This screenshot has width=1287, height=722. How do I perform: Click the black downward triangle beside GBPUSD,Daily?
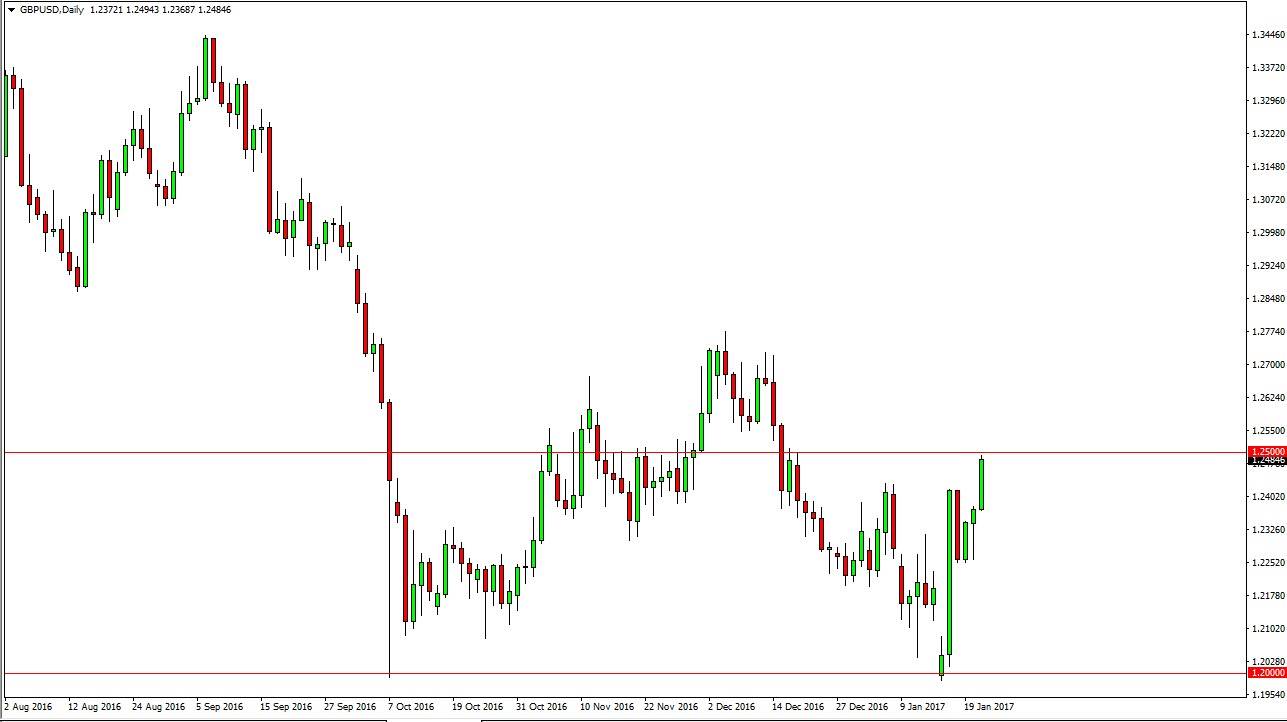[12, 7]
